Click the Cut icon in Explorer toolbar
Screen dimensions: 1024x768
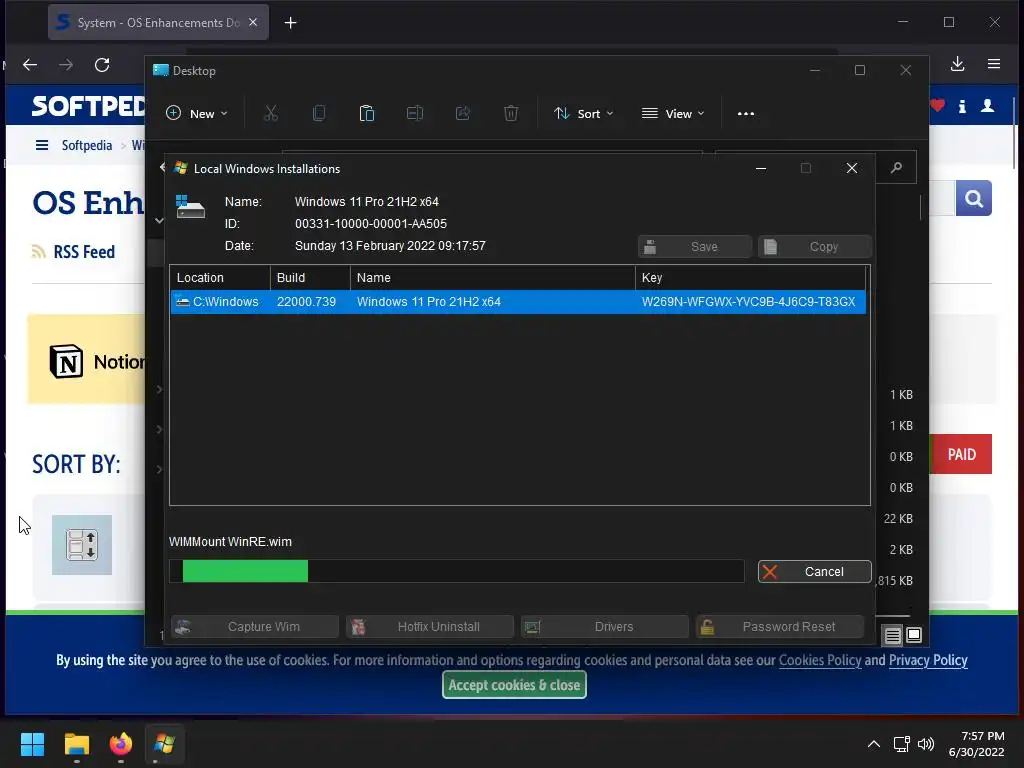(270, 114)
